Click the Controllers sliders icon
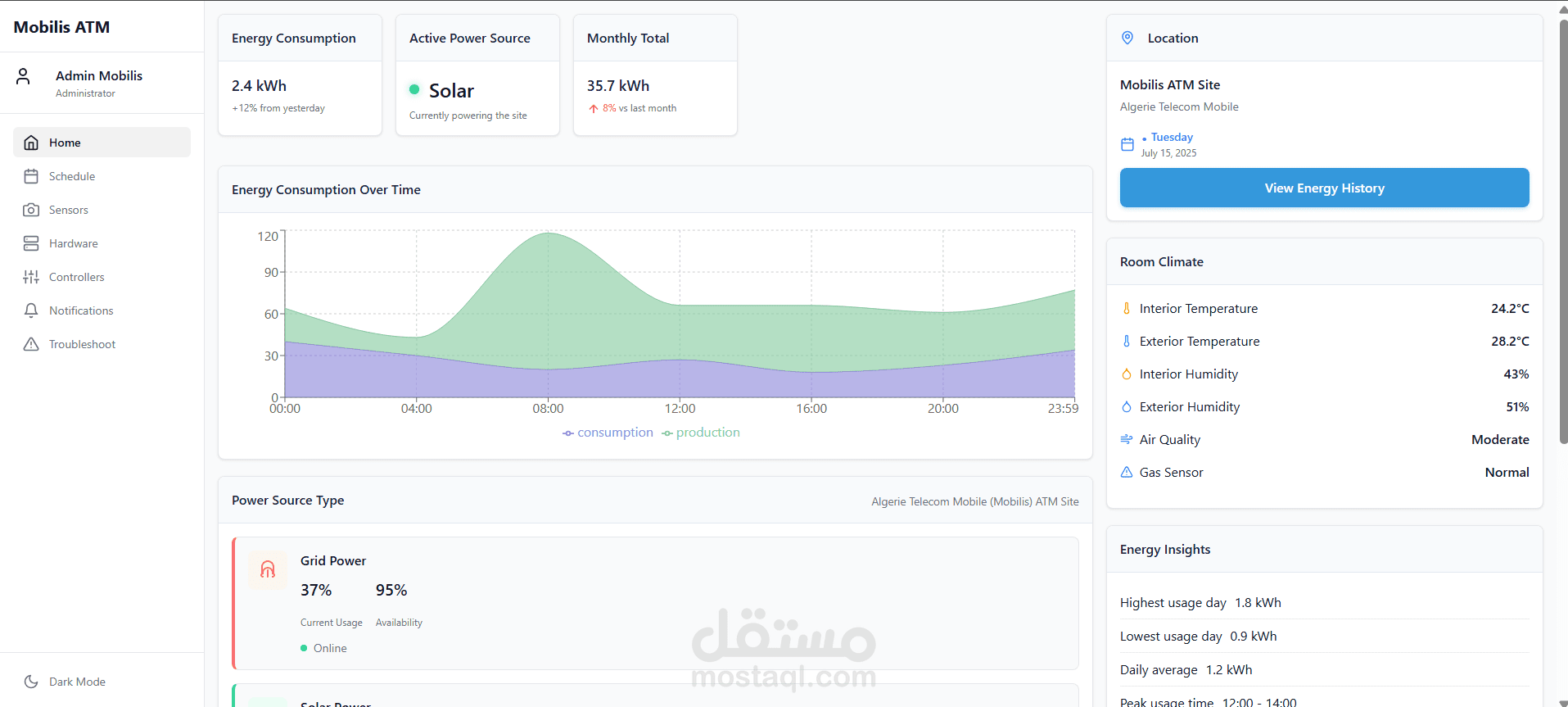 (31, 277)
